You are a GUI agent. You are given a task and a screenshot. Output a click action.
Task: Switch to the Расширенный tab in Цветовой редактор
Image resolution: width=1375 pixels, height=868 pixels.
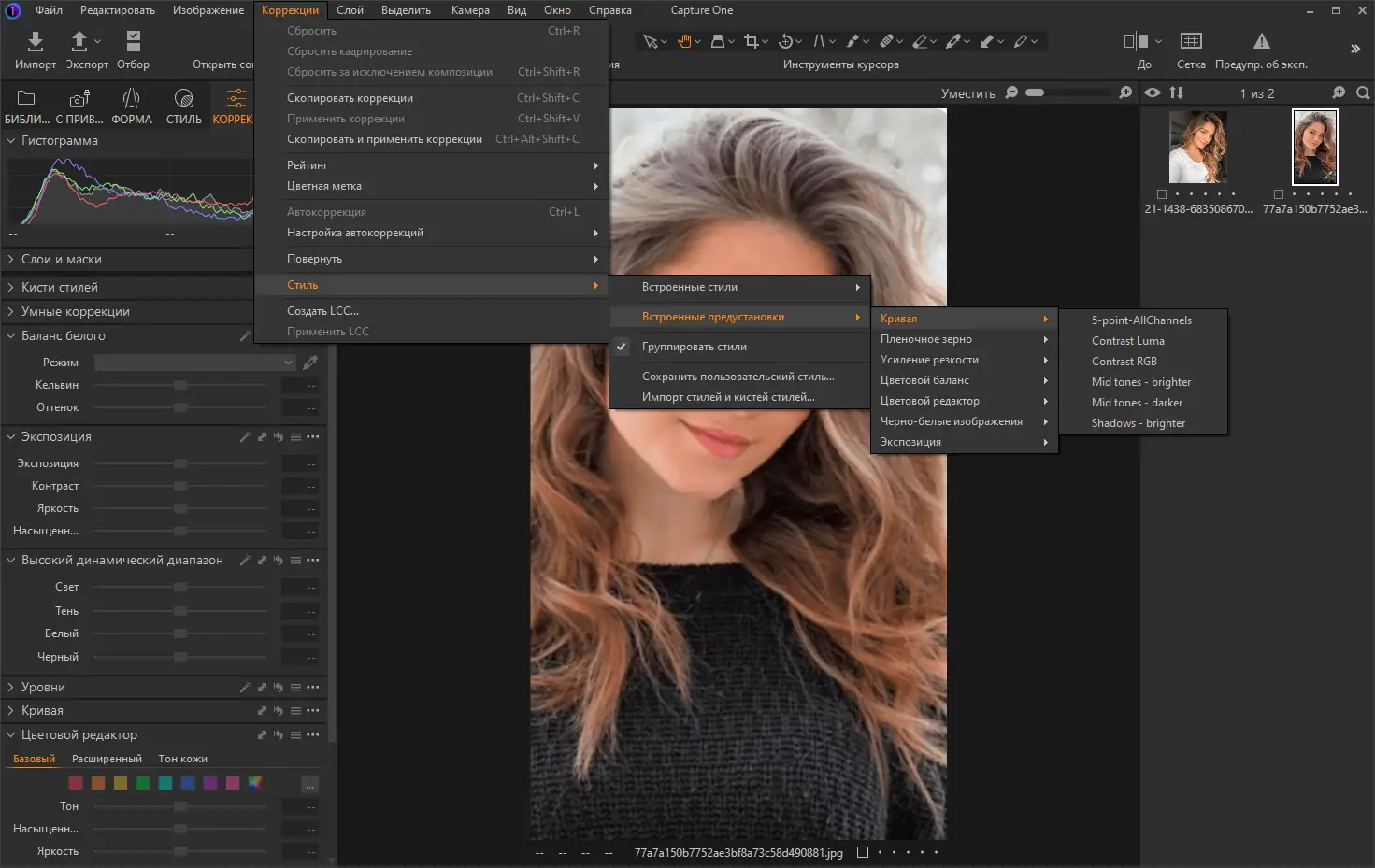[107, 758]
